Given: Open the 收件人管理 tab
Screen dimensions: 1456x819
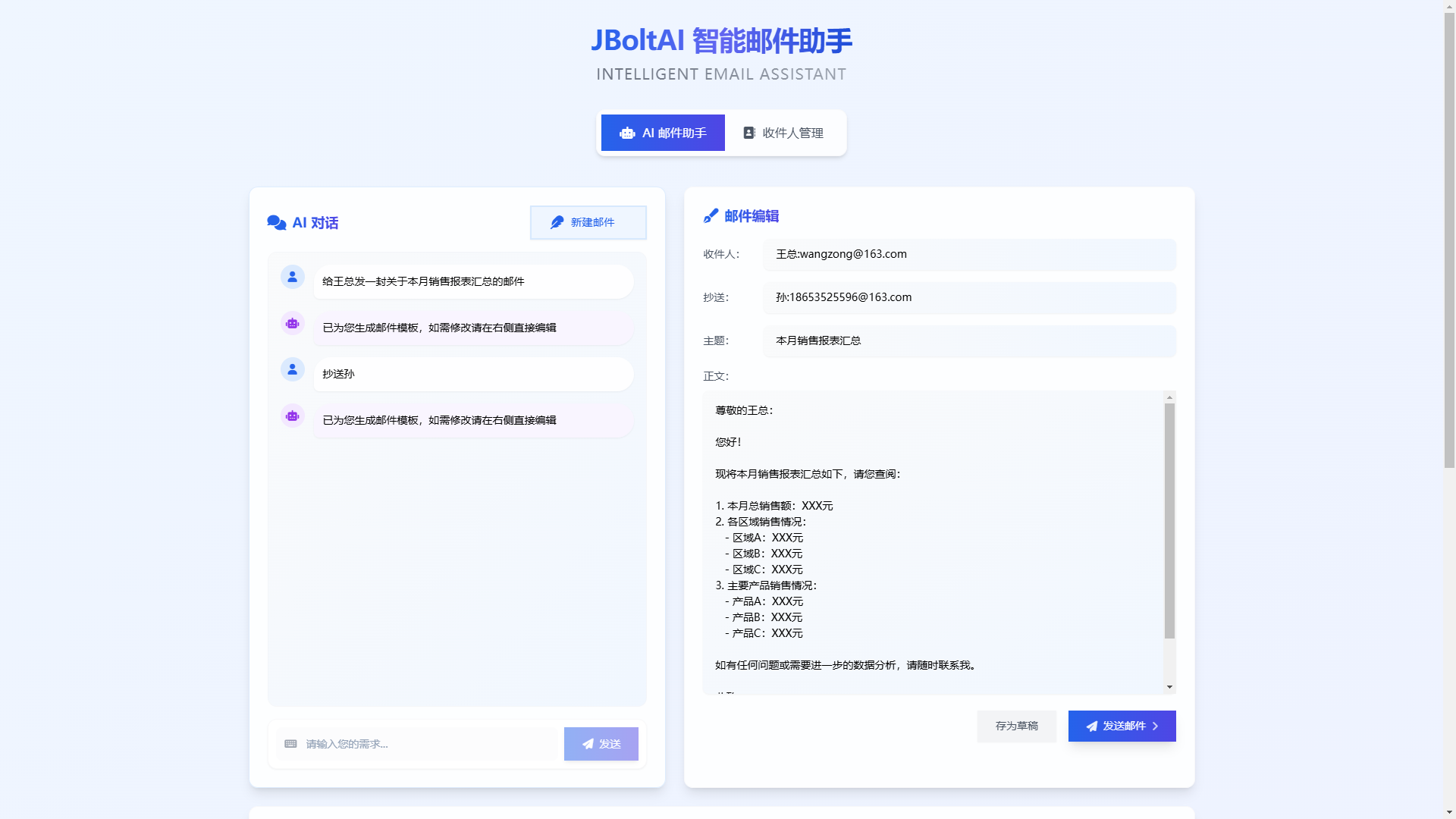Looking at the screenshot, I should coord(783,133).
